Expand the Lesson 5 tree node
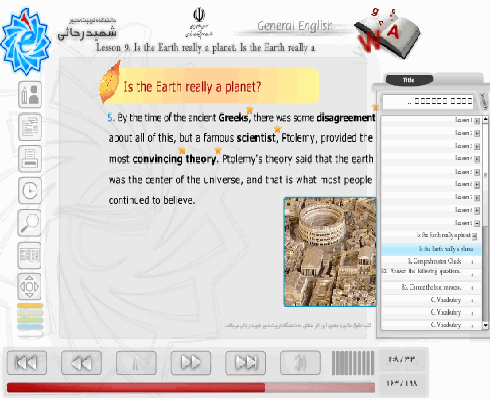The width and height of the screenshot is (490, 400). pyautogui.click(x=477, y=172)
